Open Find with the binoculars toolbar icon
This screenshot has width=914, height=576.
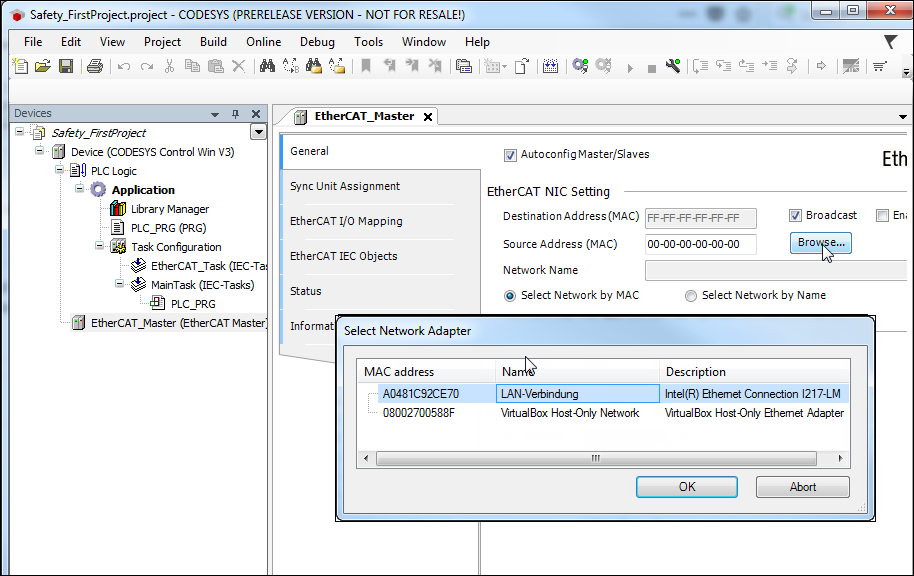pos(267,66)
